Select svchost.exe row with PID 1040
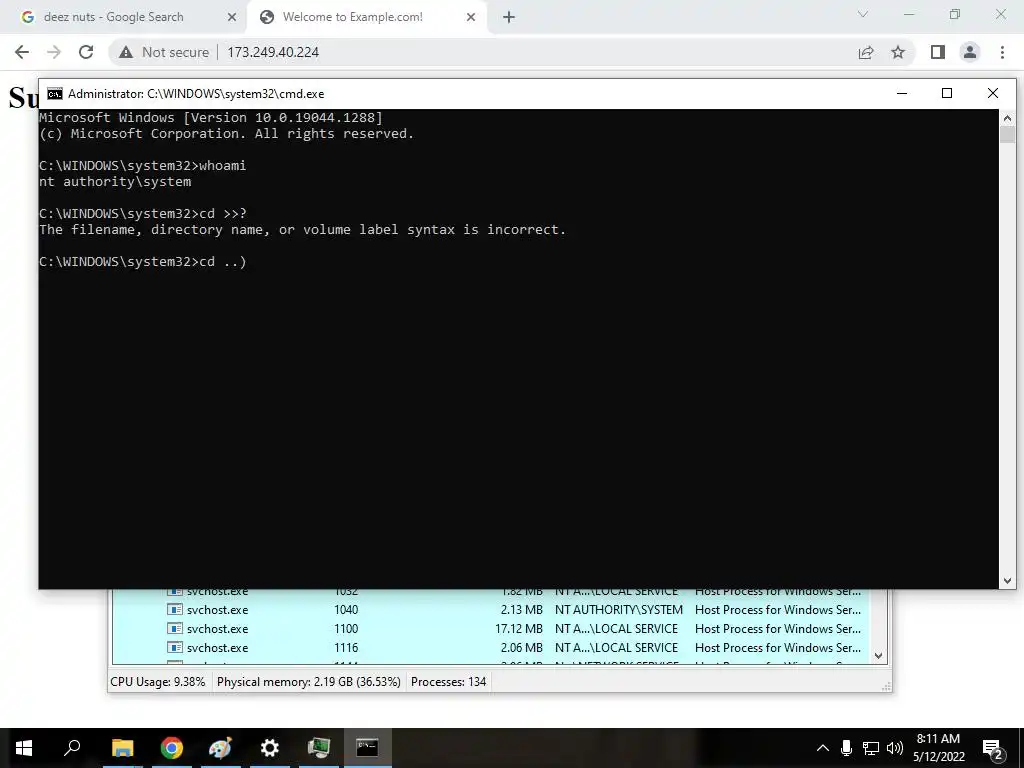This screenshot has height=768, width=1024. click(x=491, y=610)
